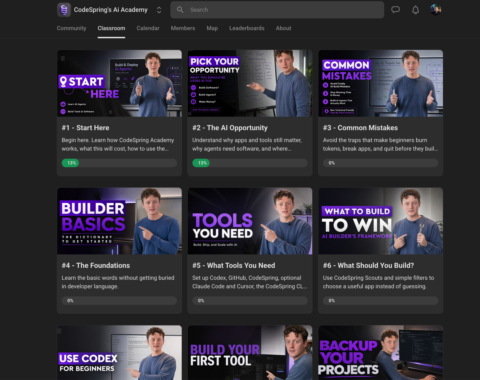Image resolution: width=480 pixels, height=380 pixels.
Task: Click the progress bar of Start Here course
Action: (x=119, y=163)
